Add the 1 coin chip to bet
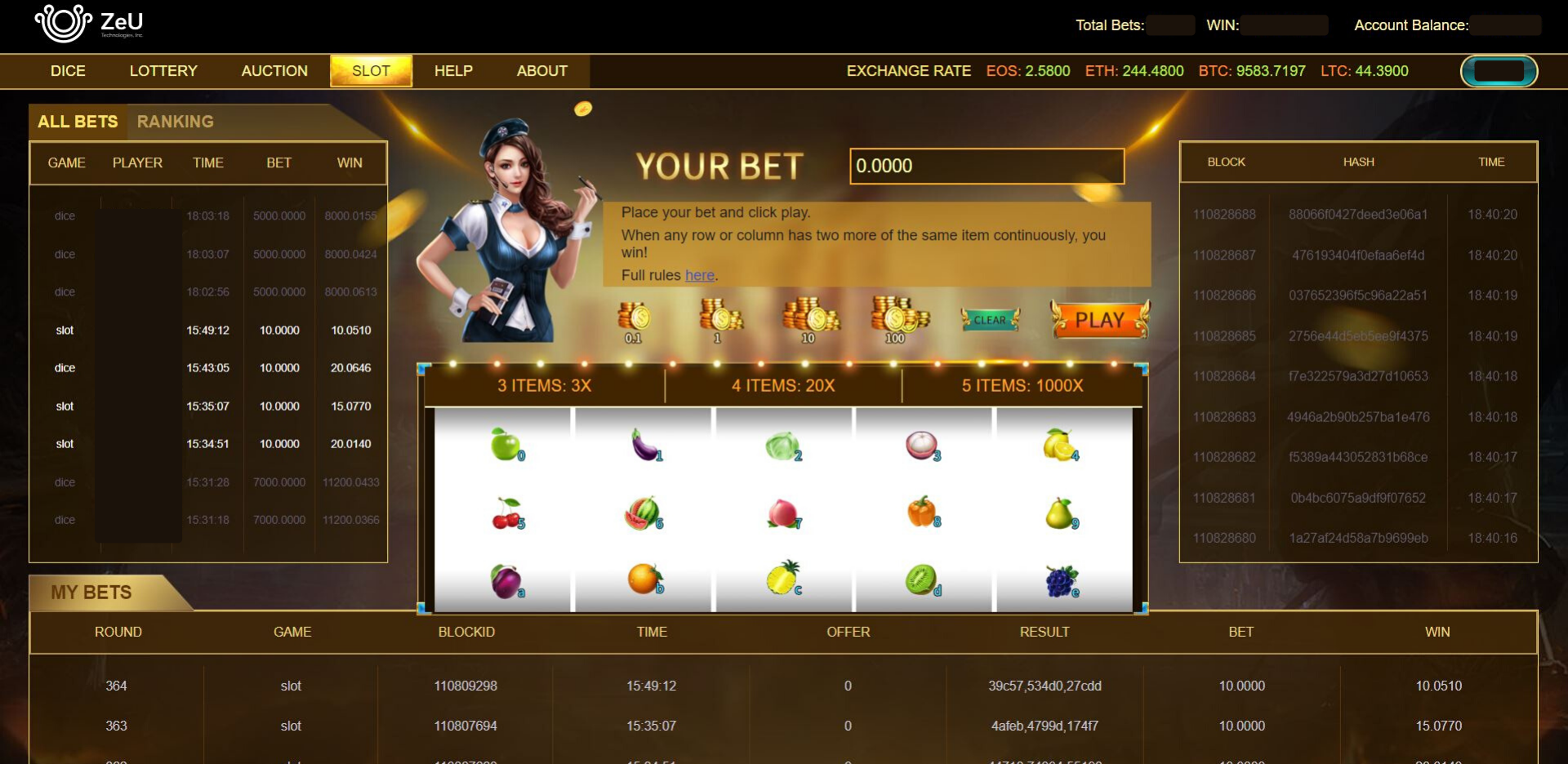This screenshot has height=764, width=1568. point(720,320)
